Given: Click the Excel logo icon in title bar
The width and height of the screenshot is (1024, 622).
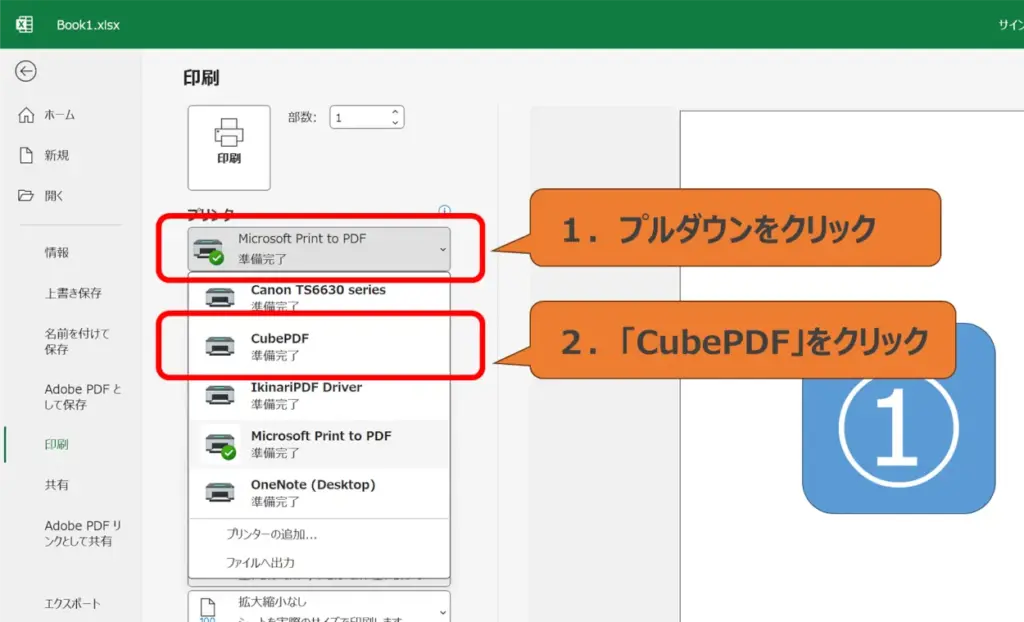Looking at the screenshot, I should point(25,24).
